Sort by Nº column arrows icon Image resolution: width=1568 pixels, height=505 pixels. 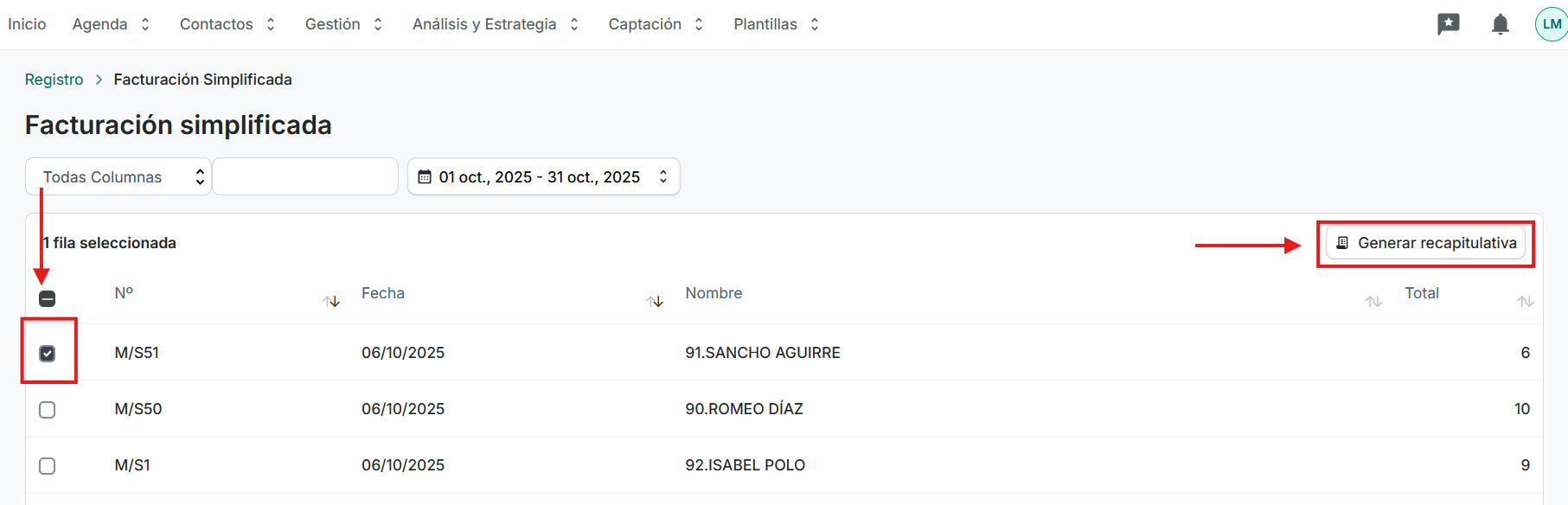pos(331,301)
